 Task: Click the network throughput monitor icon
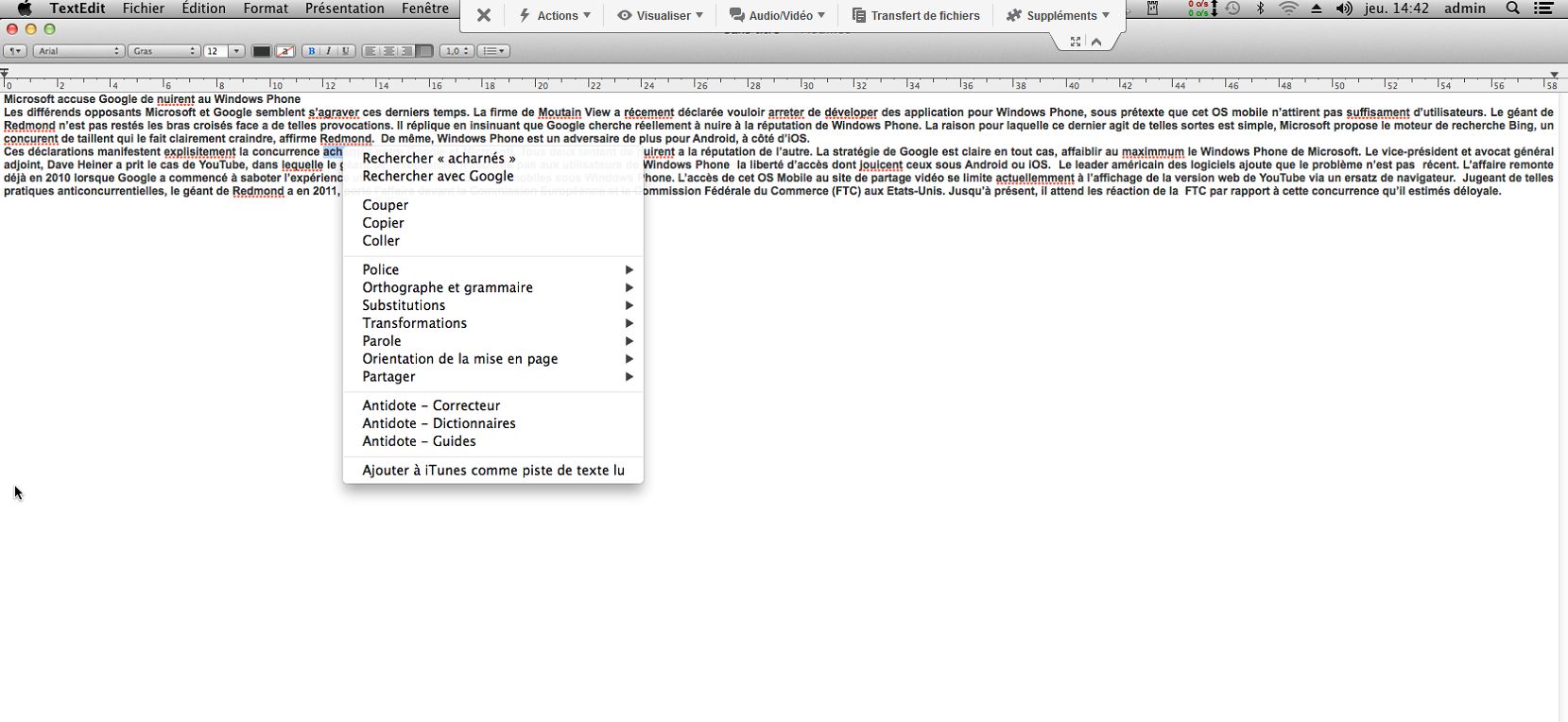coord(1202,9)
